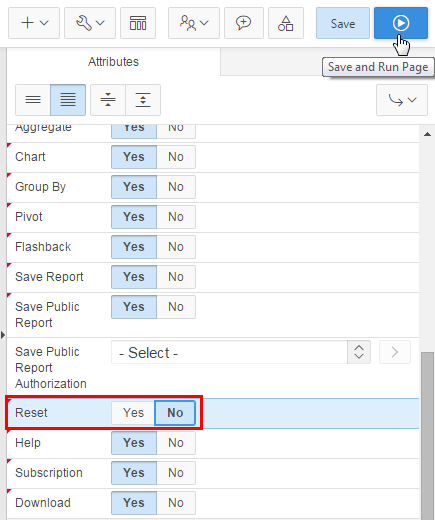Click the Collapse All attributes icon
435x520 pixels.
(108, 100)
